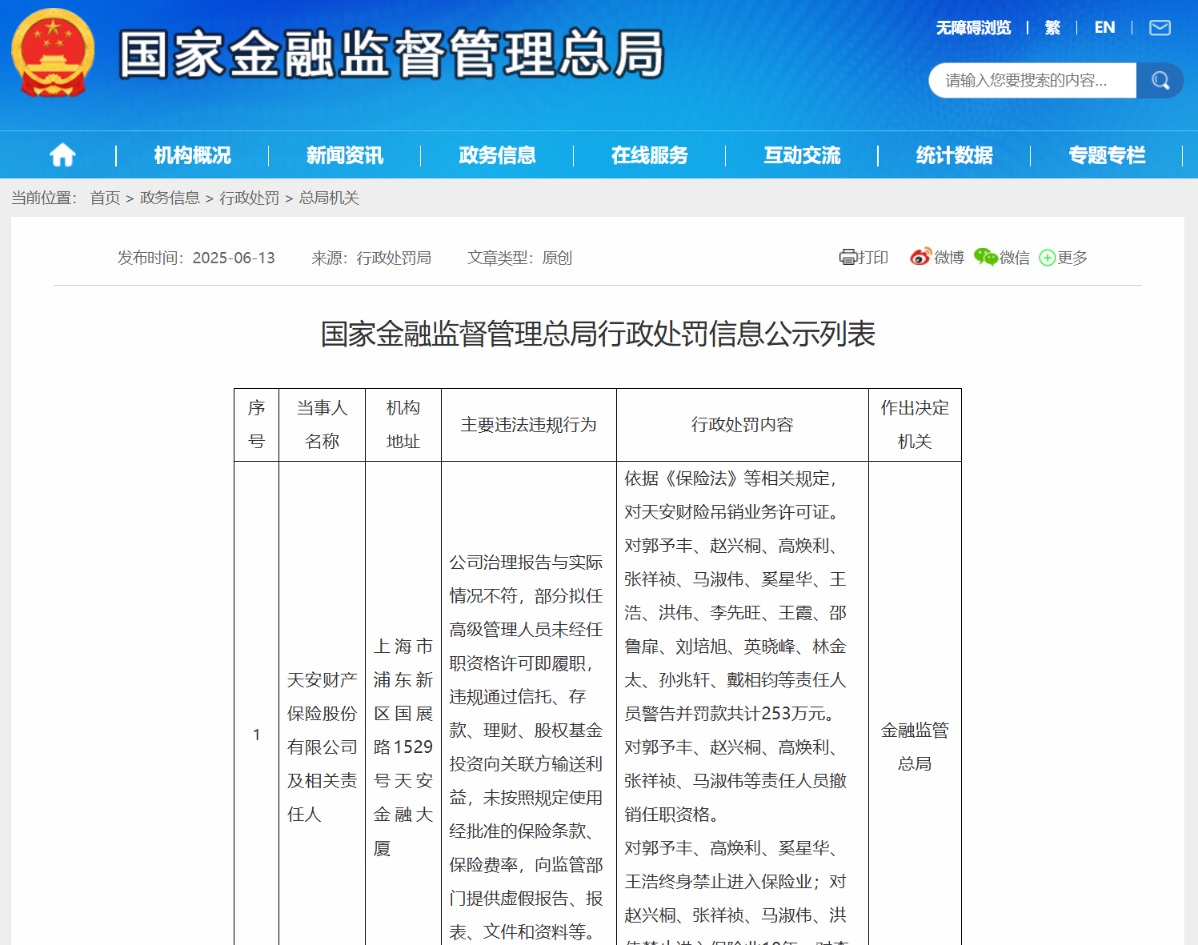Click the magnifier search button

tap(1160, 81)
